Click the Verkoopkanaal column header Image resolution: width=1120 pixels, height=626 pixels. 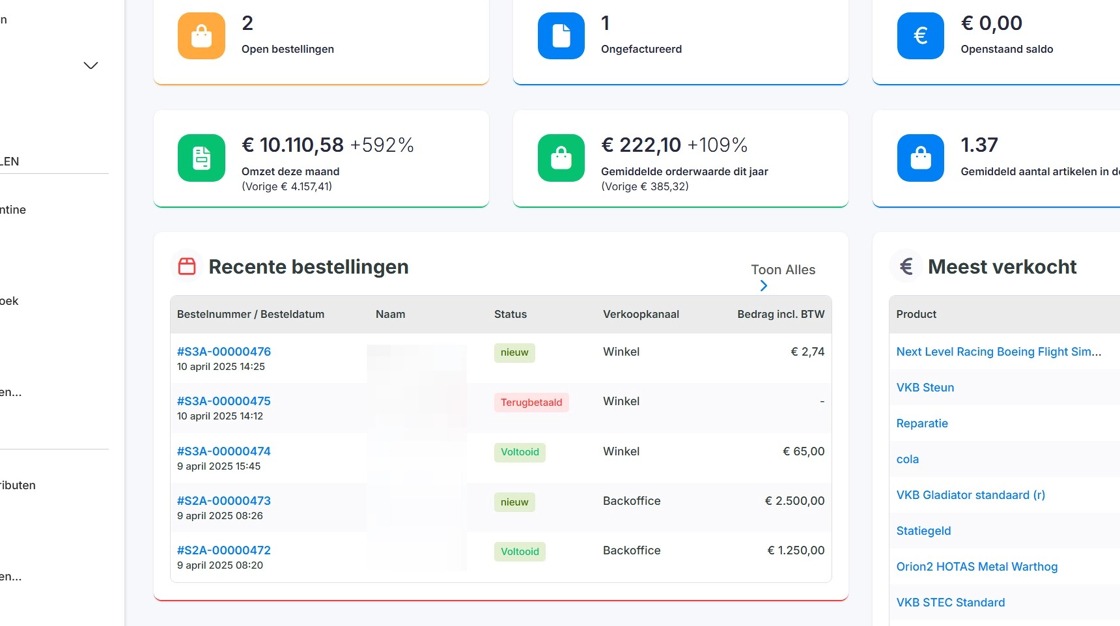click(641, 314)
